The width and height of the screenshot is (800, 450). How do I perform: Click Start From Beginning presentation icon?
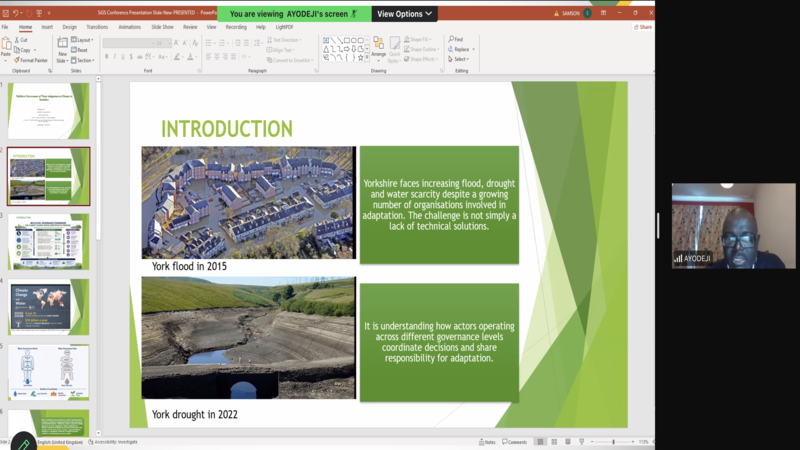click(39, 13)
